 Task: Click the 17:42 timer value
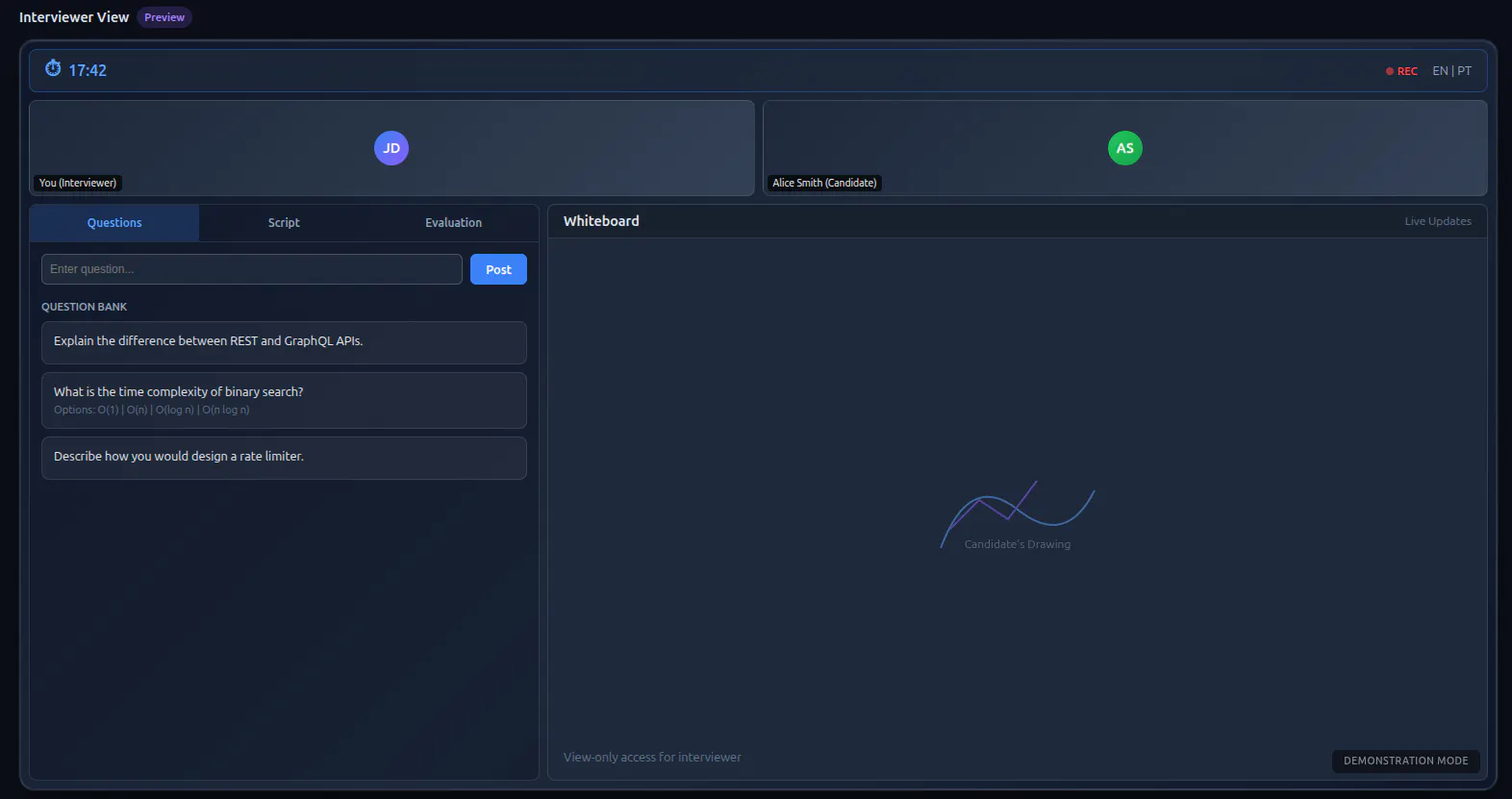(x=88, y=70)
